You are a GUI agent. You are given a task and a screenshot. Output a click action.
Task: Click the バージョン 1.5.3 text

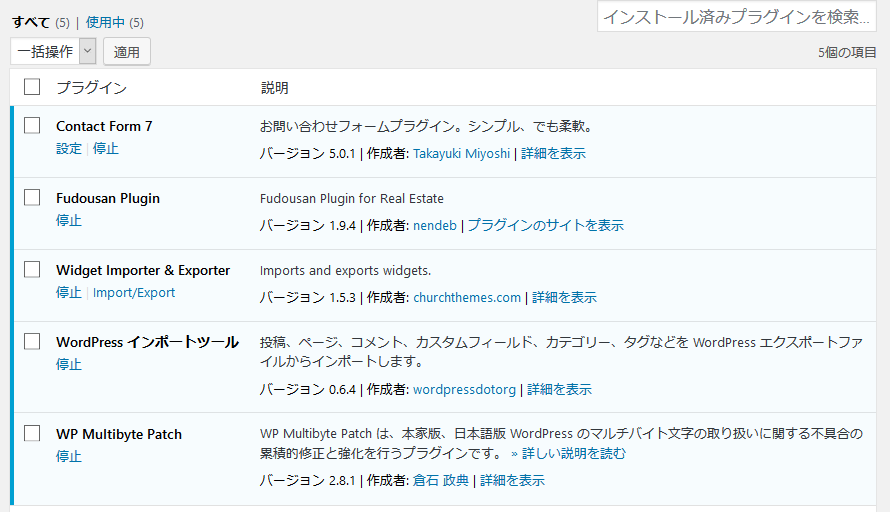(308, 297)
